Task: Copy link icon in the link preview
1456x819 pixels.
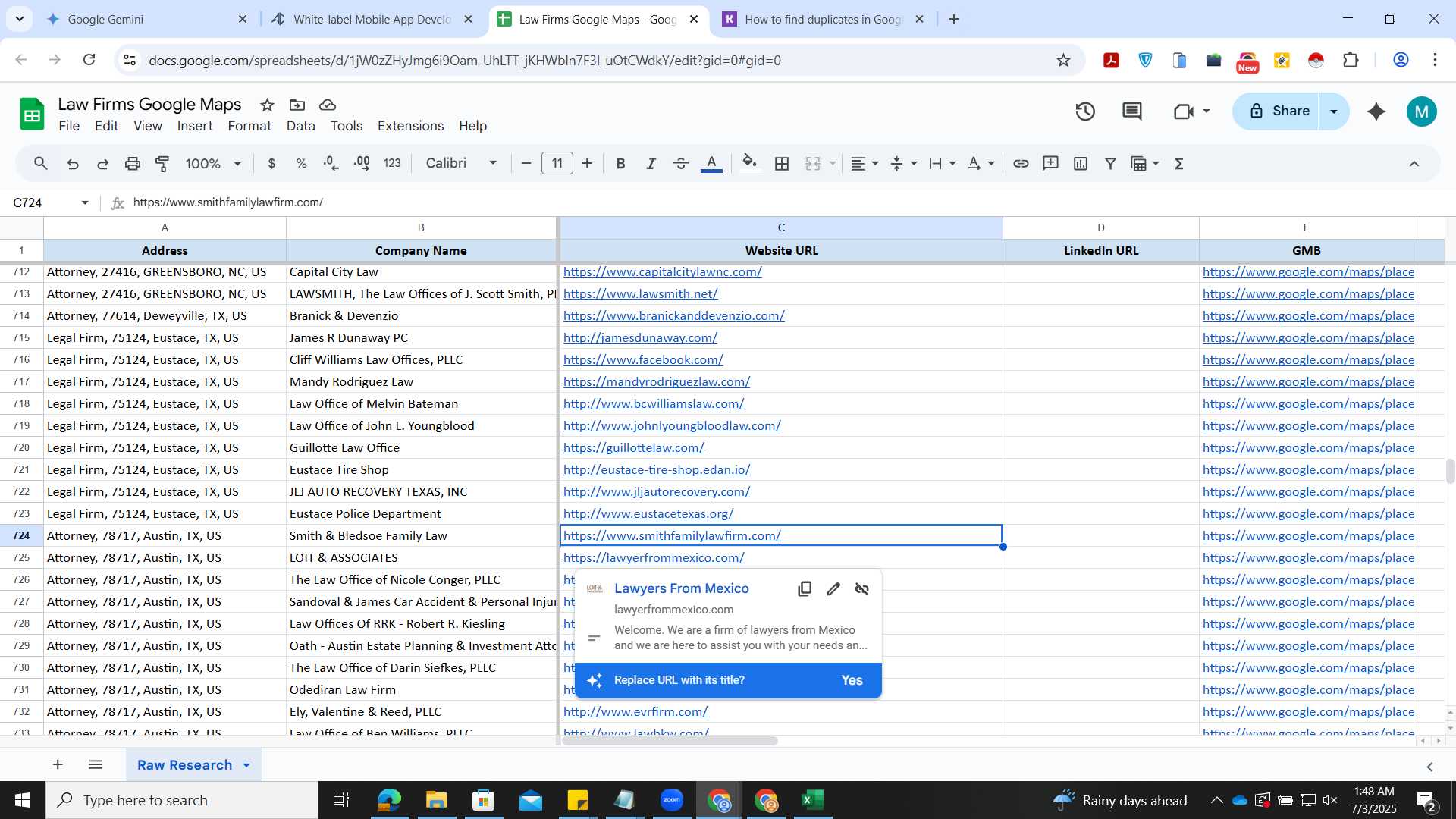Action: tap(805, 589)
